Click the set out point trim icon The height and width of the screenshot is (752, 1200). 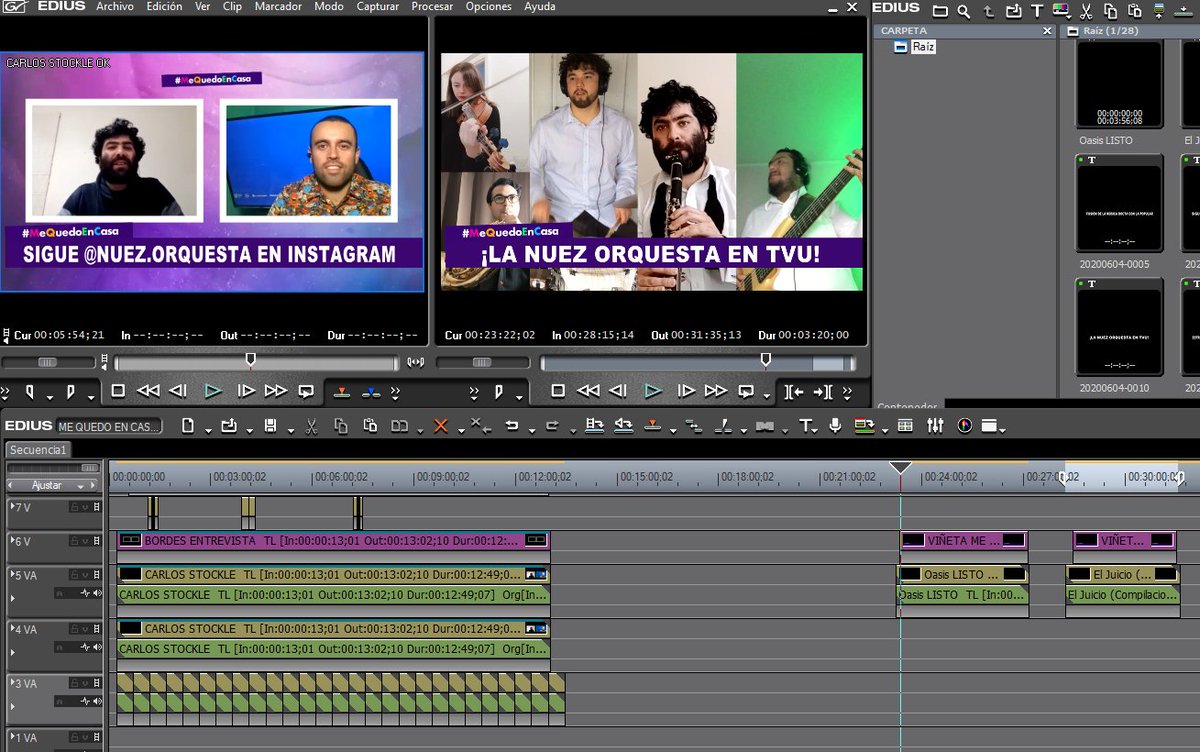[x=624, y=426]
